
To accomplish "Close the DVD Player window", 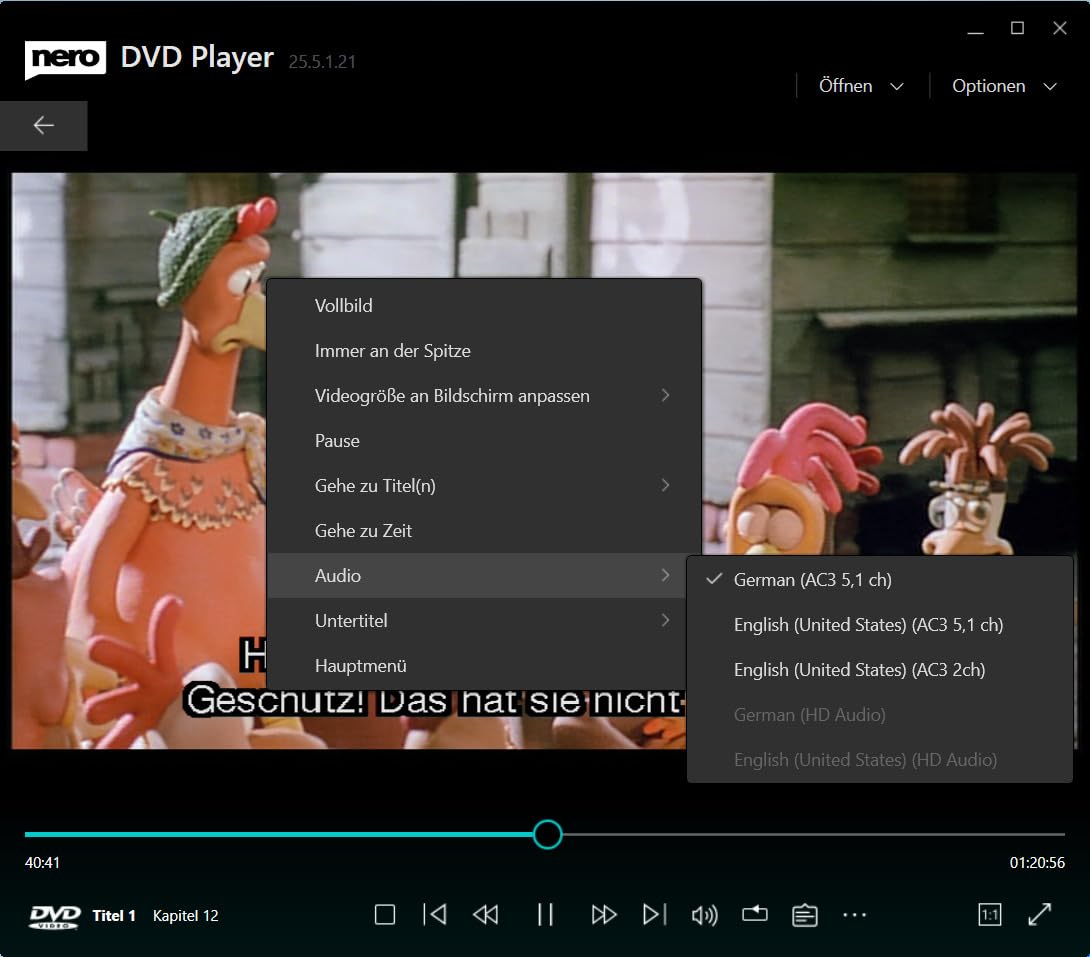I will point(1059,28).
